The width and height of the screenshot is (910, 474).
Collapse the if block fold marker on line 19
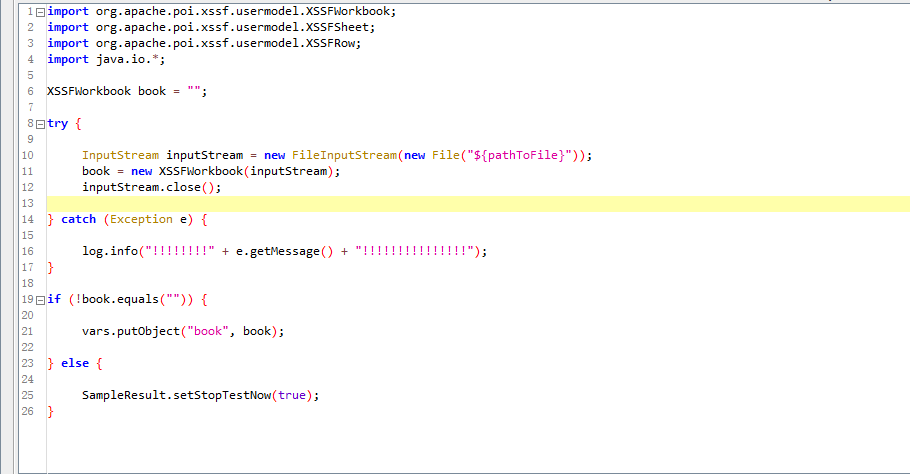(41, 300)
